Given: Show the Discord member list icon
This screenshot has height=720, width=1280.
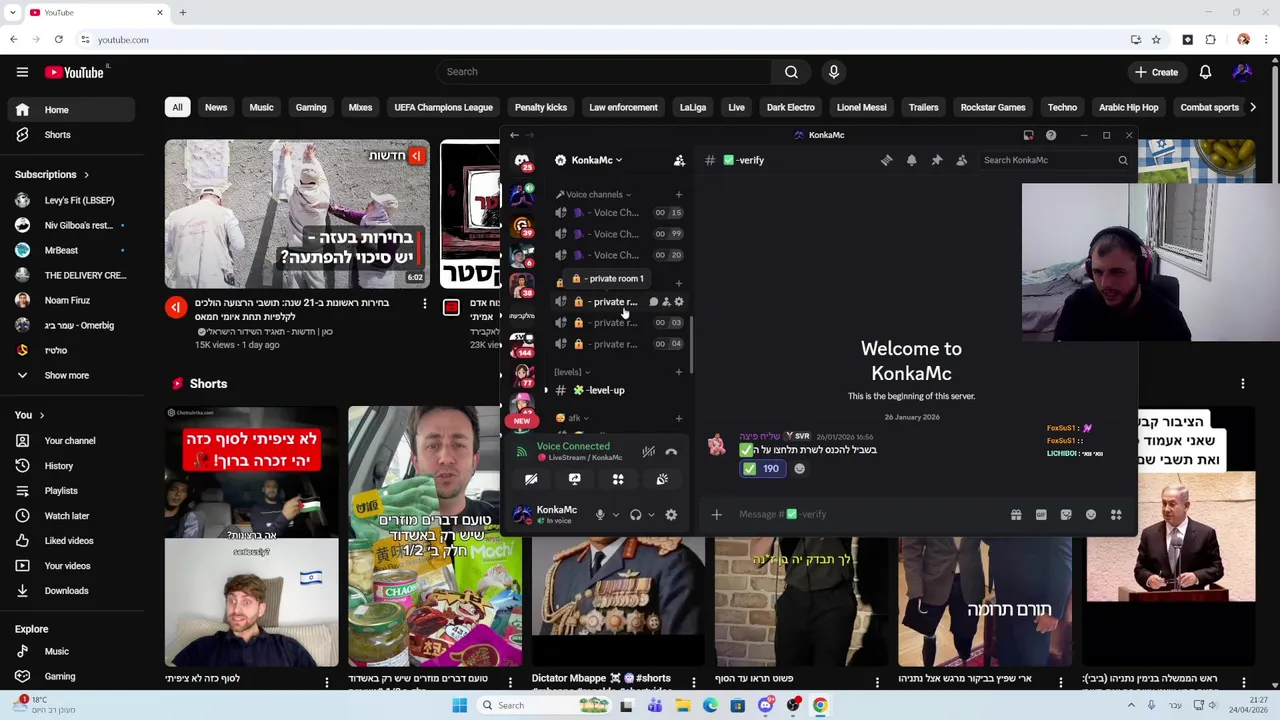Looking at the screenshot, I should (x=962, y=160).
